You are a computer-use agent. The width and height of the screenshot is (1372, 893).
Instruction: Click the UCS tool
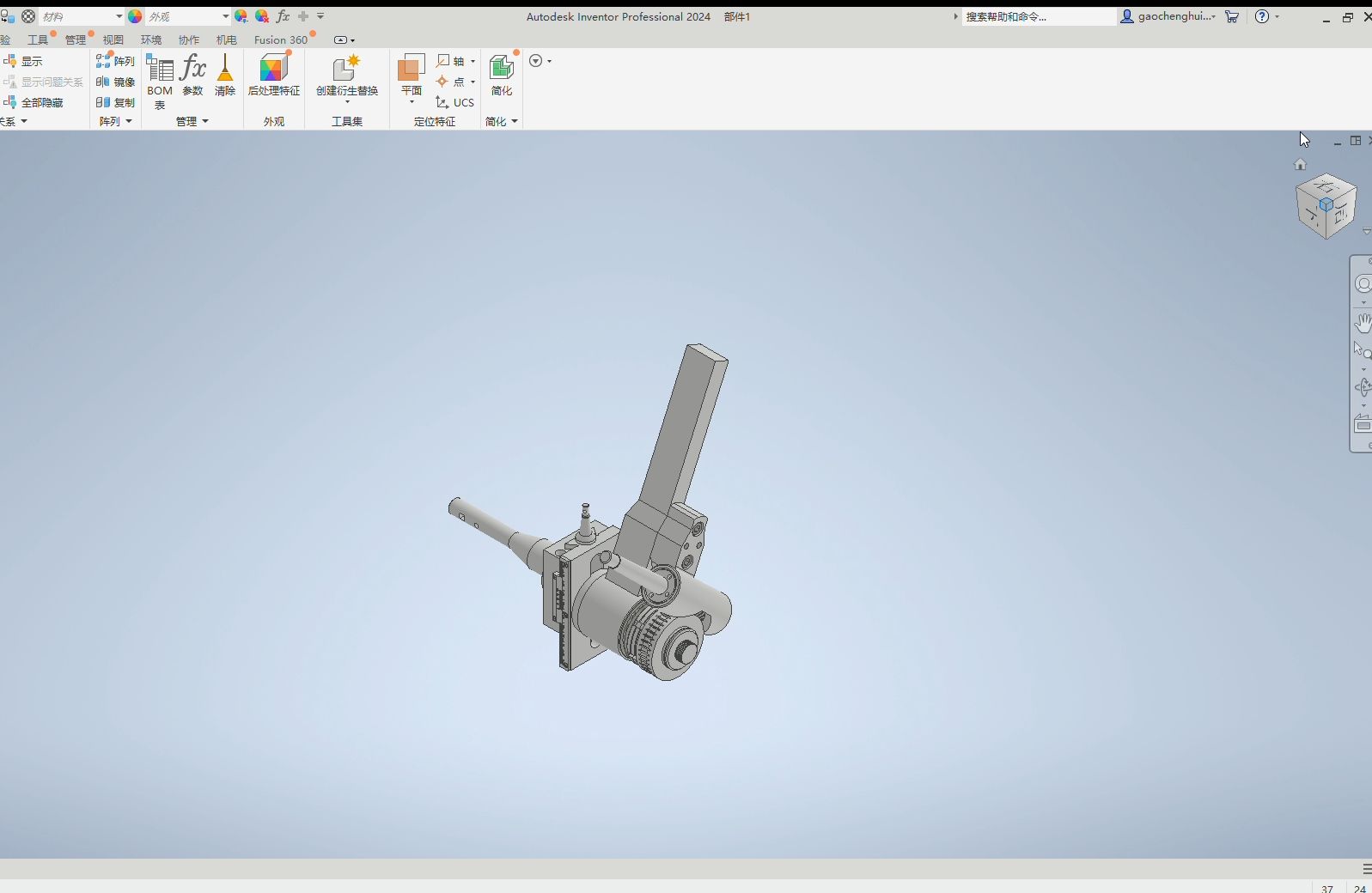point(455,102)
